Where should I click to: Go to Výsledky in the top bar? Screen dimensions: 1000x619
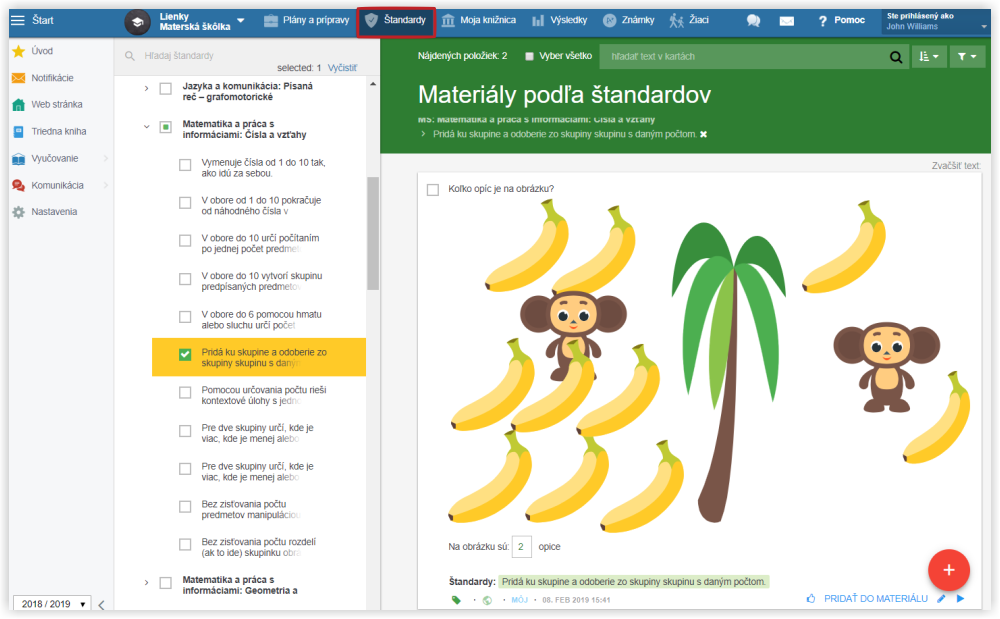click(559, 20)
